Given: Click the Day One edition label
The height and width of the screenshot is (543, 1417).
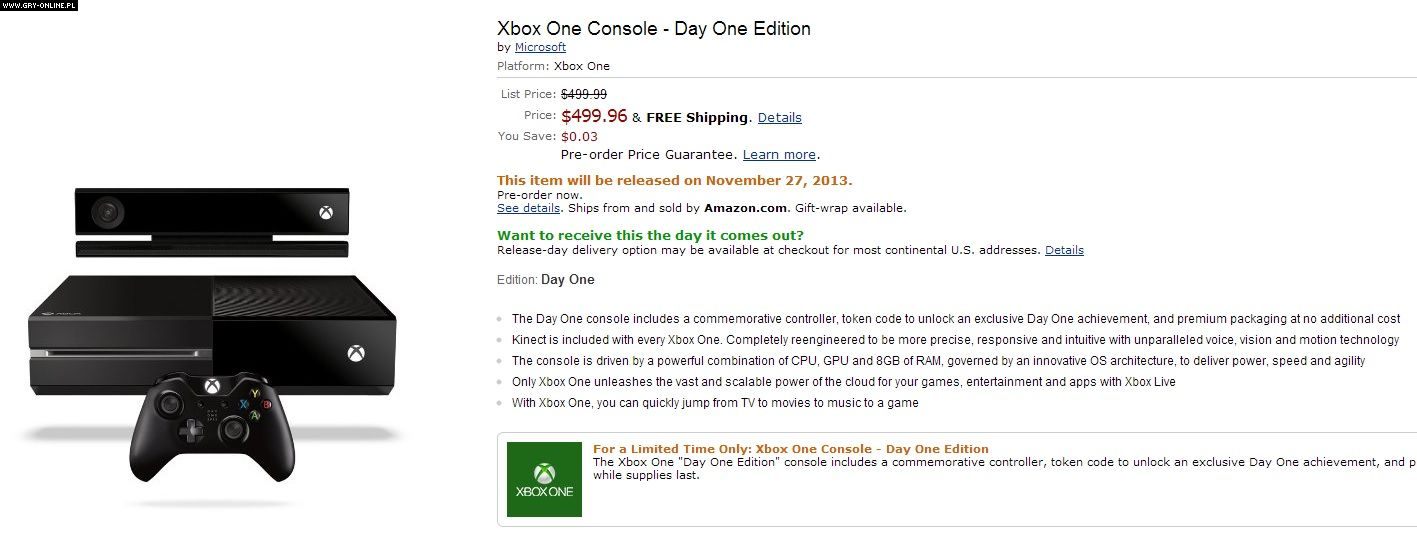Looking at the screenshot, I should [567, 280].
